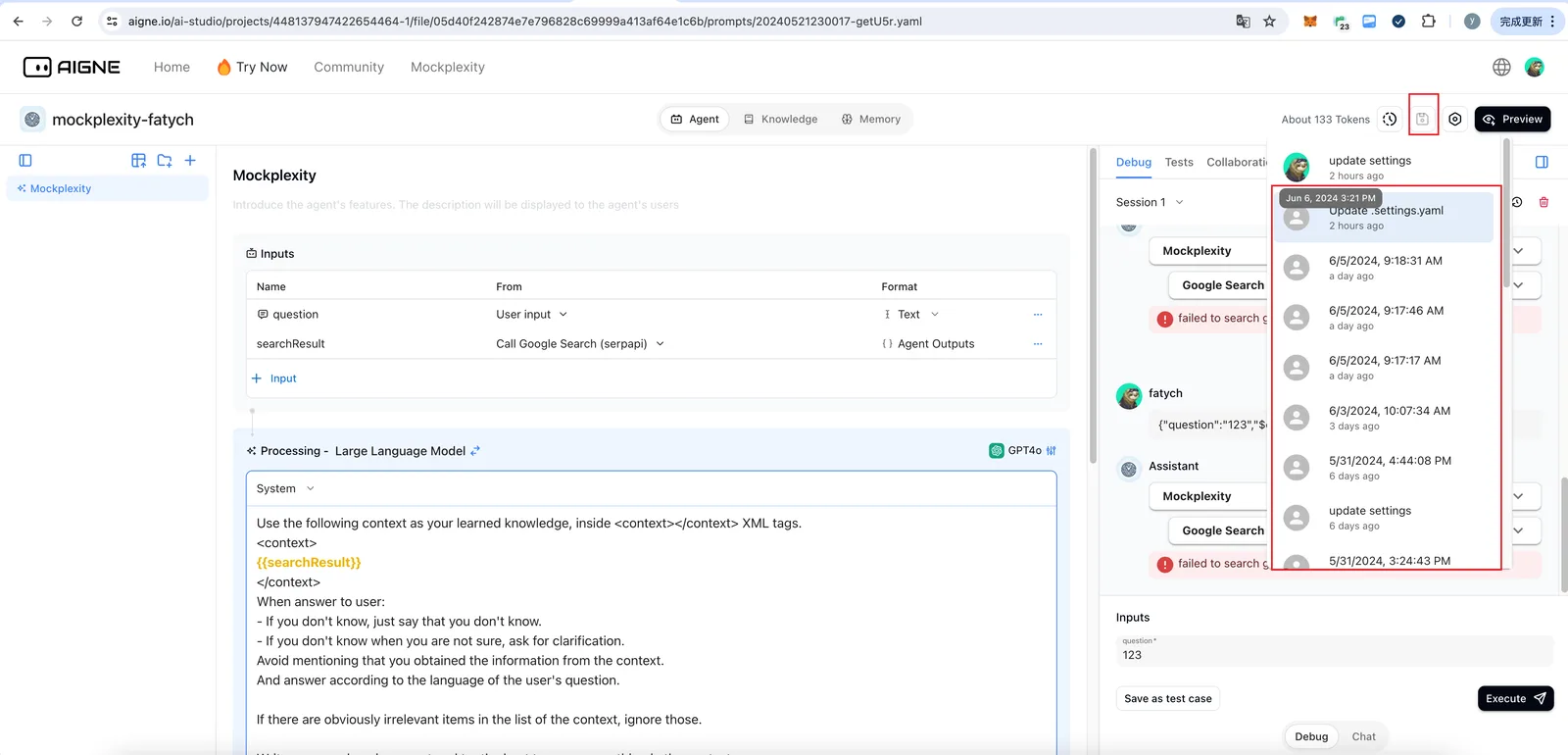Expand Assistant's Google Search debug entry
The image size is (1568, 755).
tap(1518, 530)
